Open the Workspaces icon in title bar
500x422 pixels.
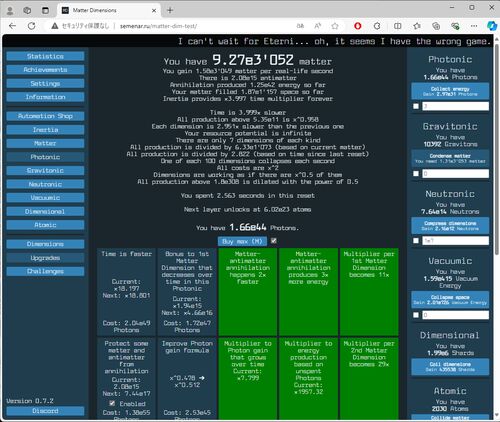pyautogui.click(x=27, y=11)
